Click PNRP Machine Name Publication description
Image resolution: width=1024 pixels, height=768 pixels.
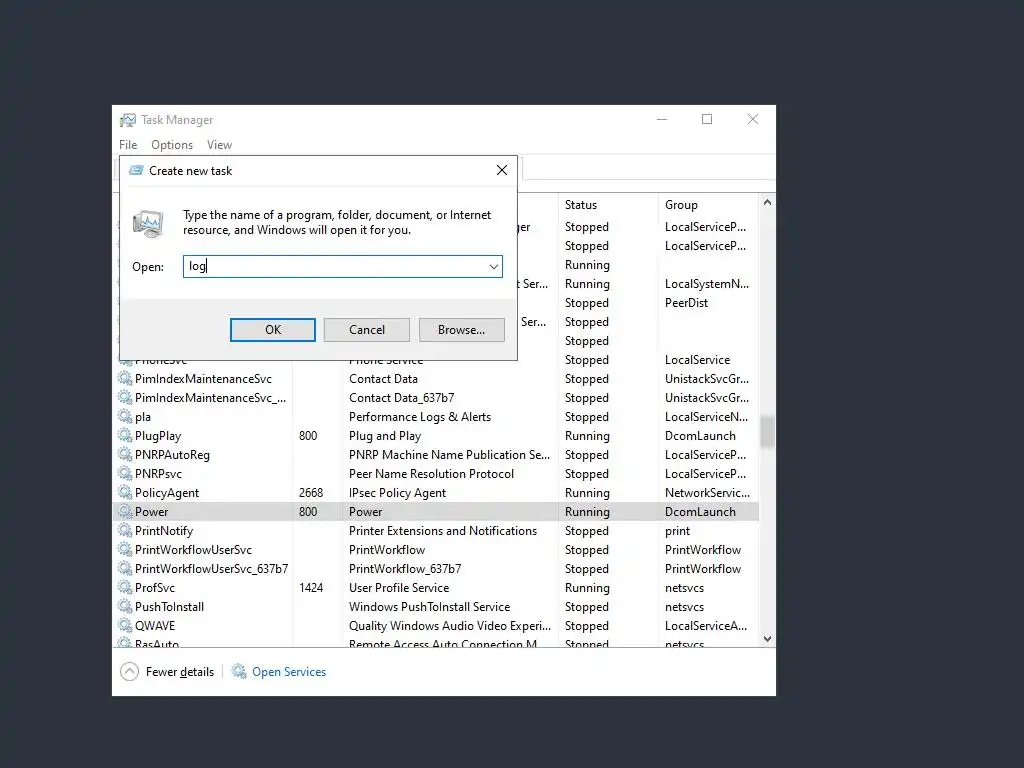click(449, 455)
